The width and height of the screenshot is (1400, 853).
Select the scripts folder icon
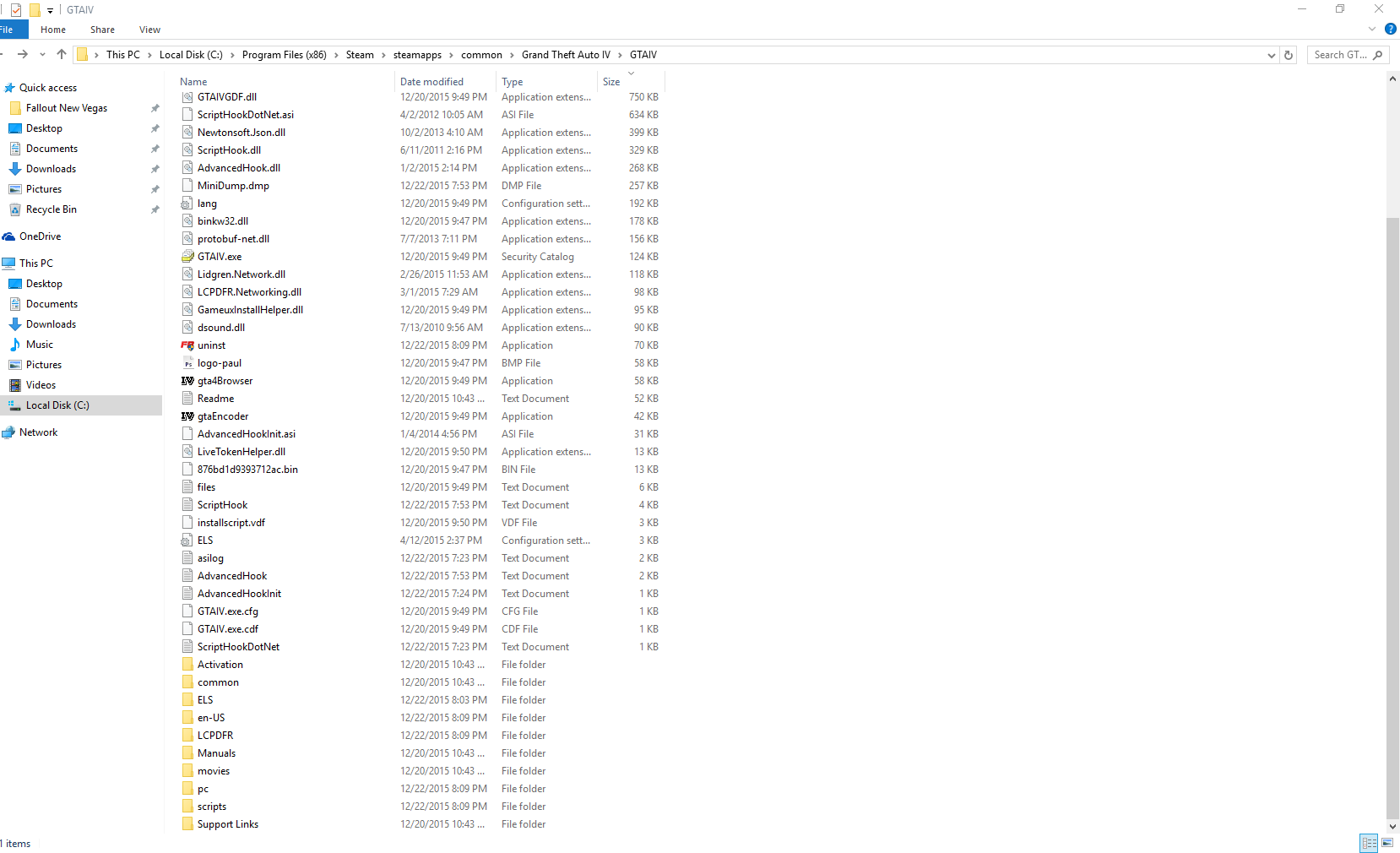pos(187,807)
